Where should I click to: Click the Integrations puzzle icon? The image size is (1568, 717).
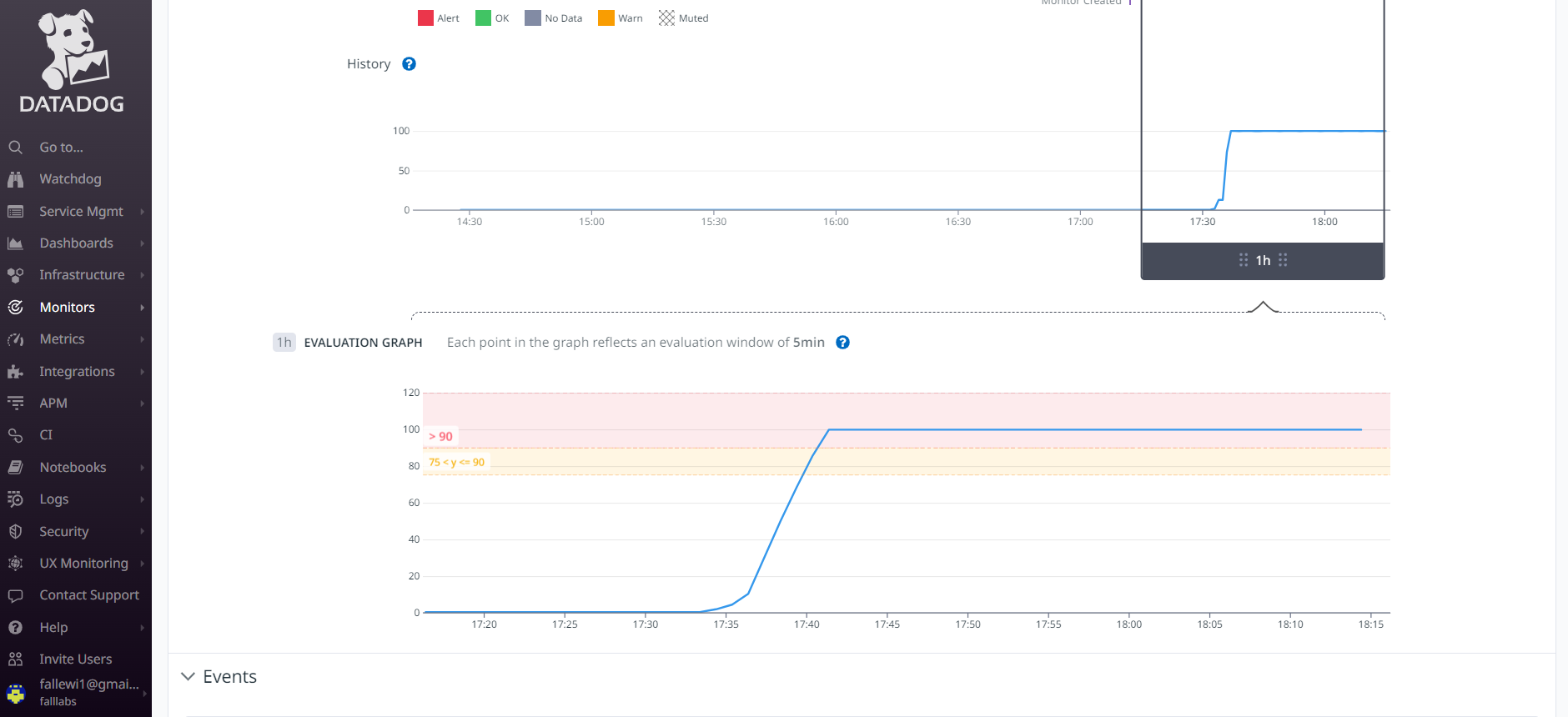click(15, 372)
